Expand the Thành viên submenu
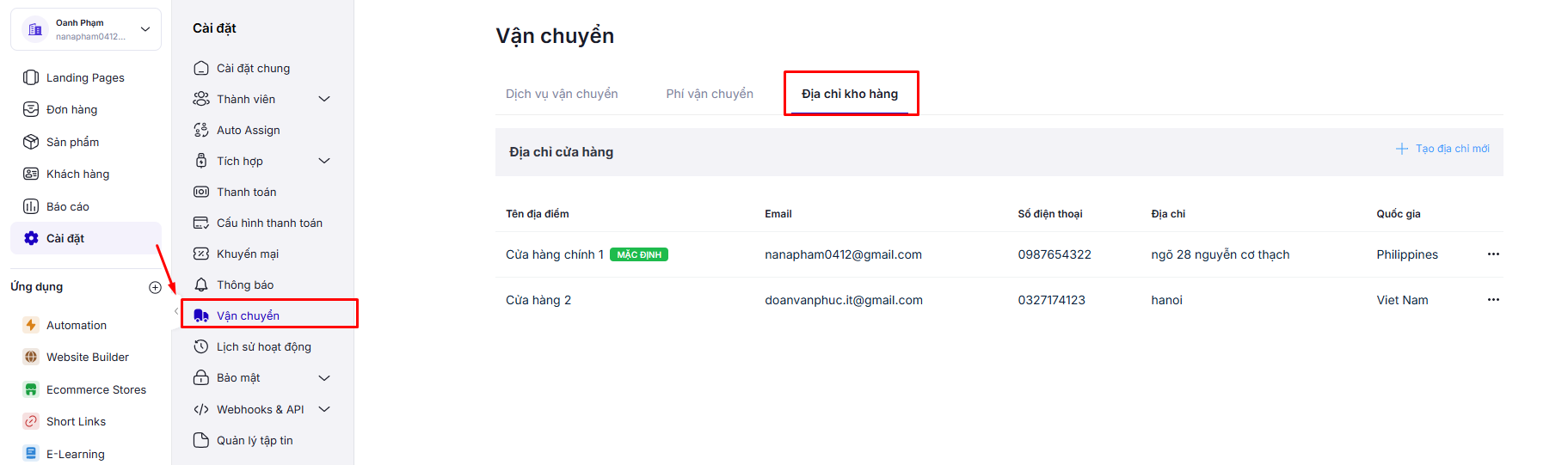The width and height of the screenshot is (1568, 465). (324, 99)
